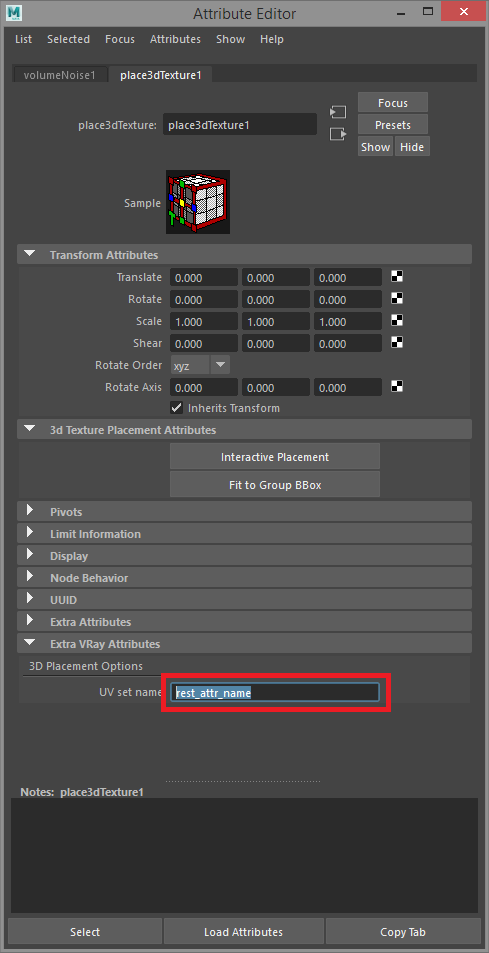Viewport: 489px width, 953px height.
Task: Switch to the volumeNoise1 tab
Action: [60, 75]
